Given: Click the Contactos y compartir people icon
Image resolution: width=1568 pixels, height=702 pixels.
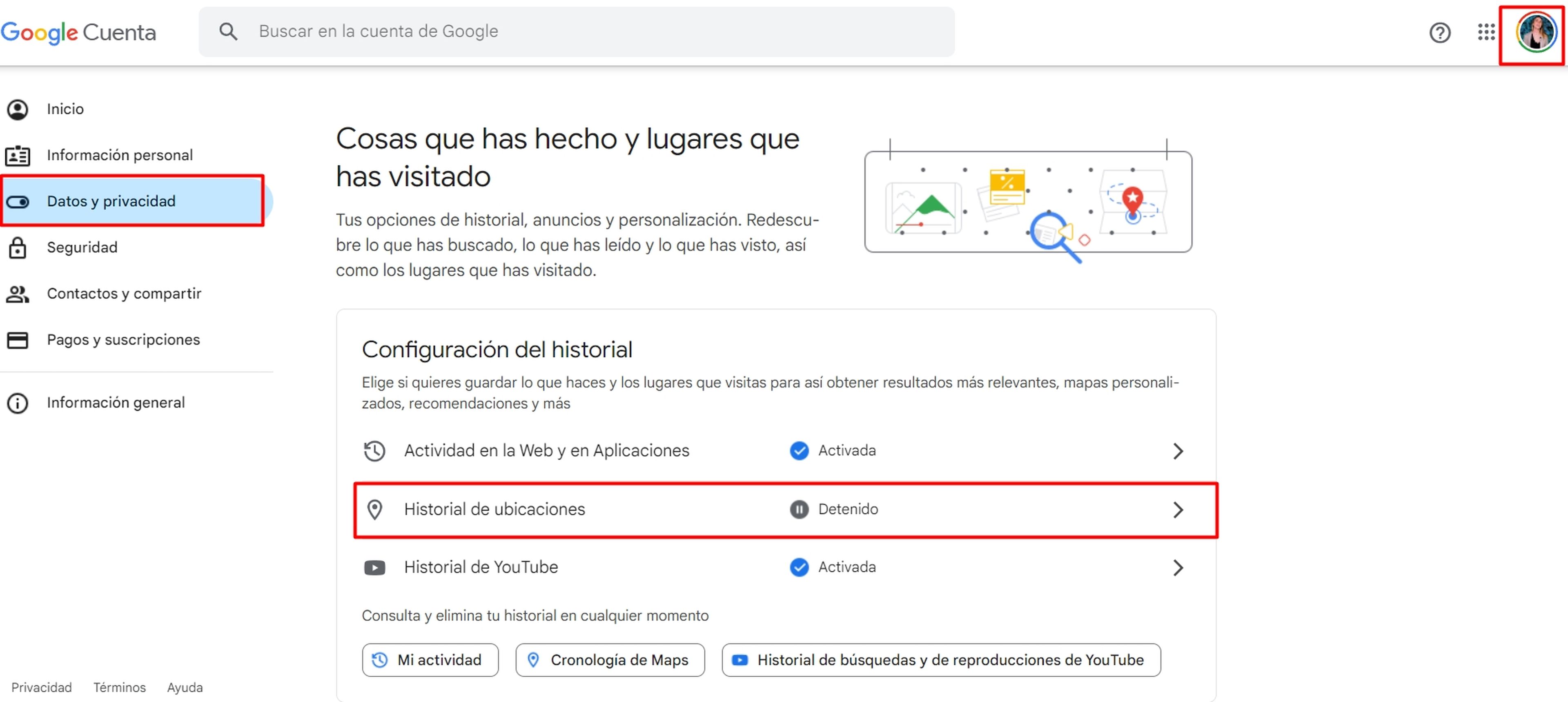Looking at the screenshot, I should (x=18, y=294).
